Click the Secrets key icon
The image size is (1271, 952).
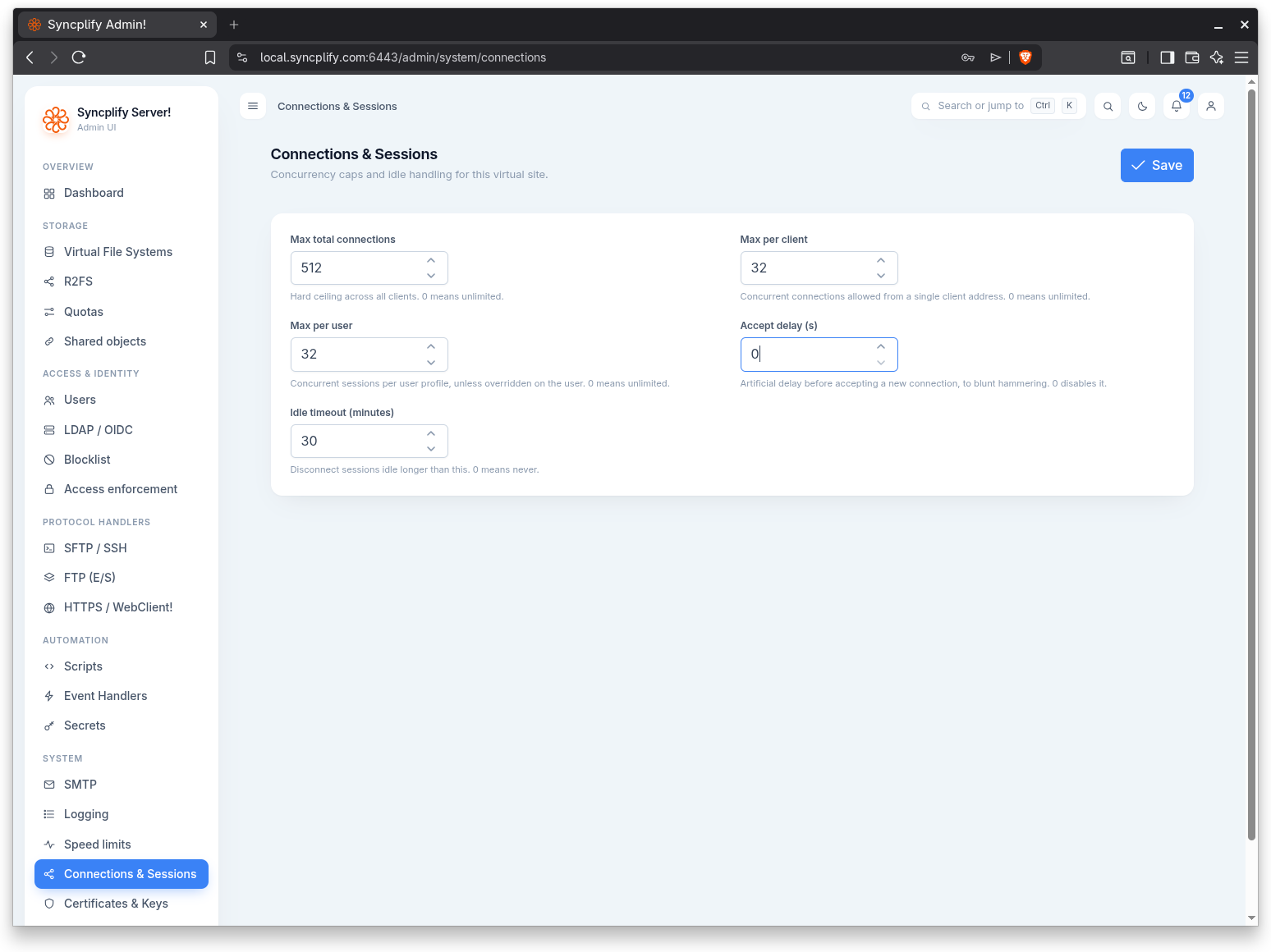[49, 725]
